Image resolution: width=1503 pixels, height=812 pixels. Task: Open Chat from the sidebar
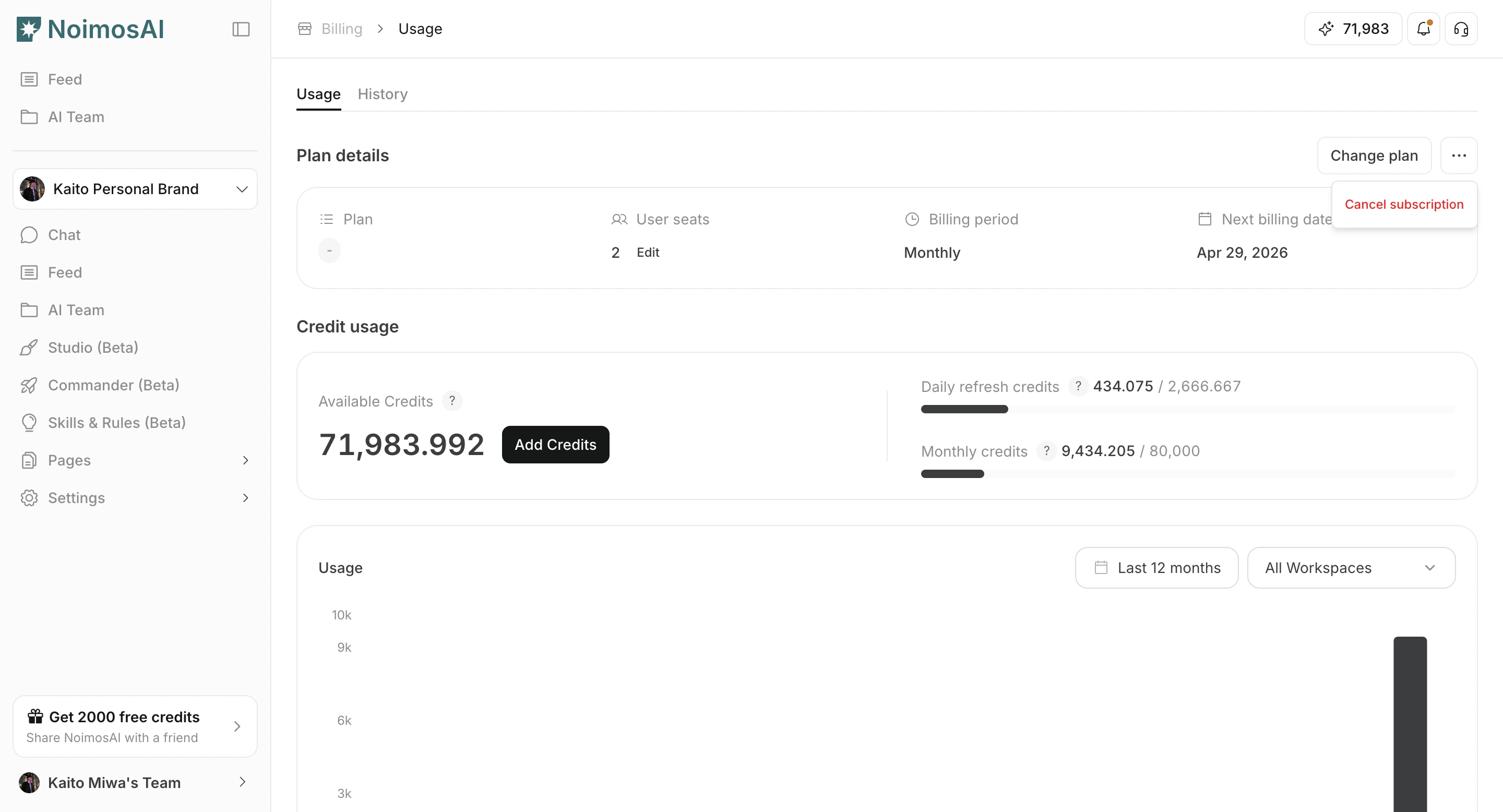click(64, 234)
